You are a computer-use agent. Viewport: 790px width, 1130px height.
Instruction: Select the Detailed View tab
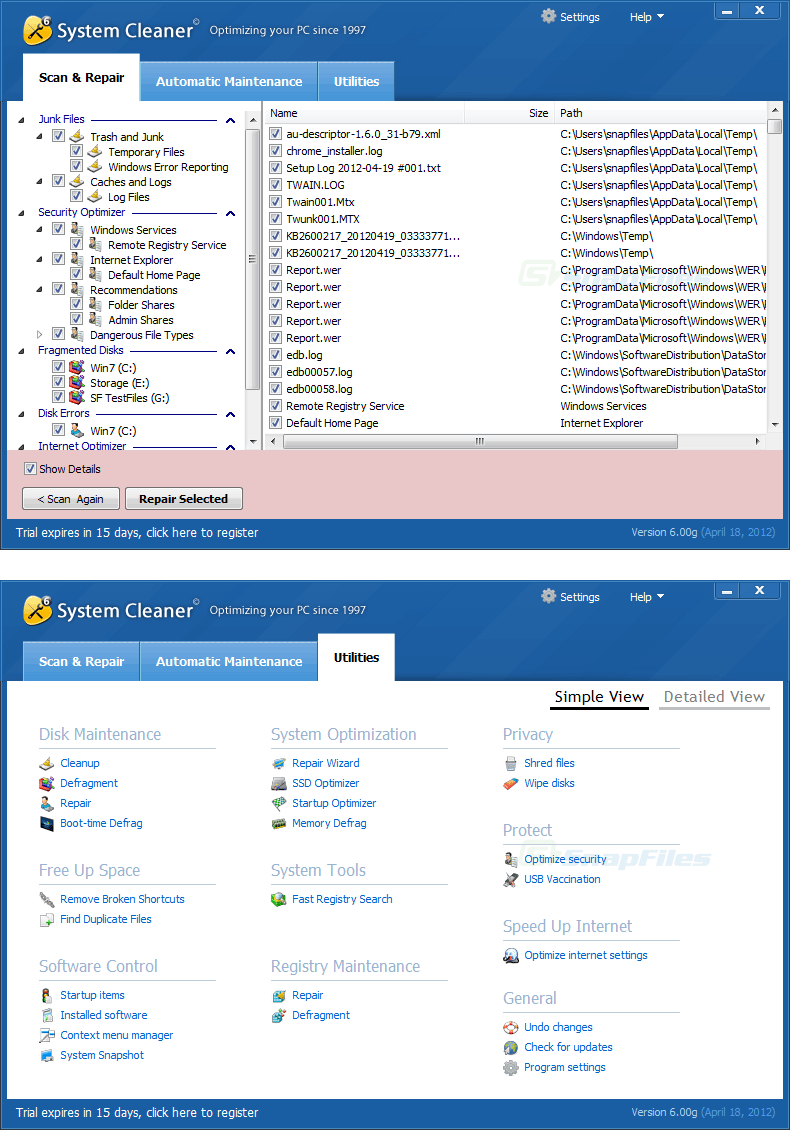(x=714, y=697)
